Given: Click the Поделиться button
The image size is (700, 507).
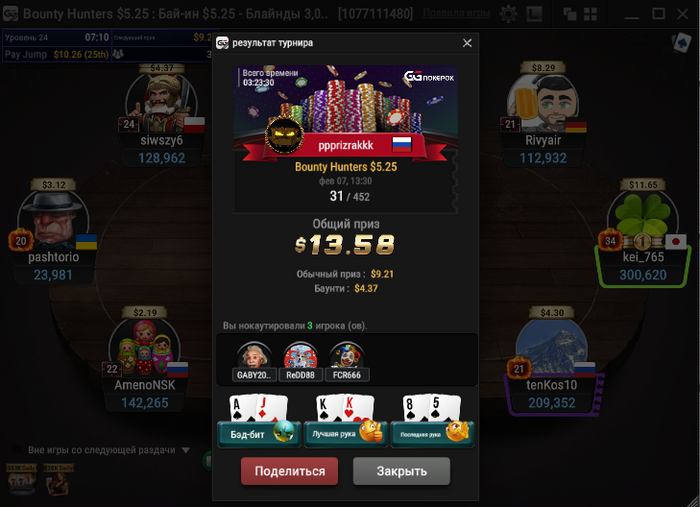Looking at the screenshot, I should click(x=289, y=471).
